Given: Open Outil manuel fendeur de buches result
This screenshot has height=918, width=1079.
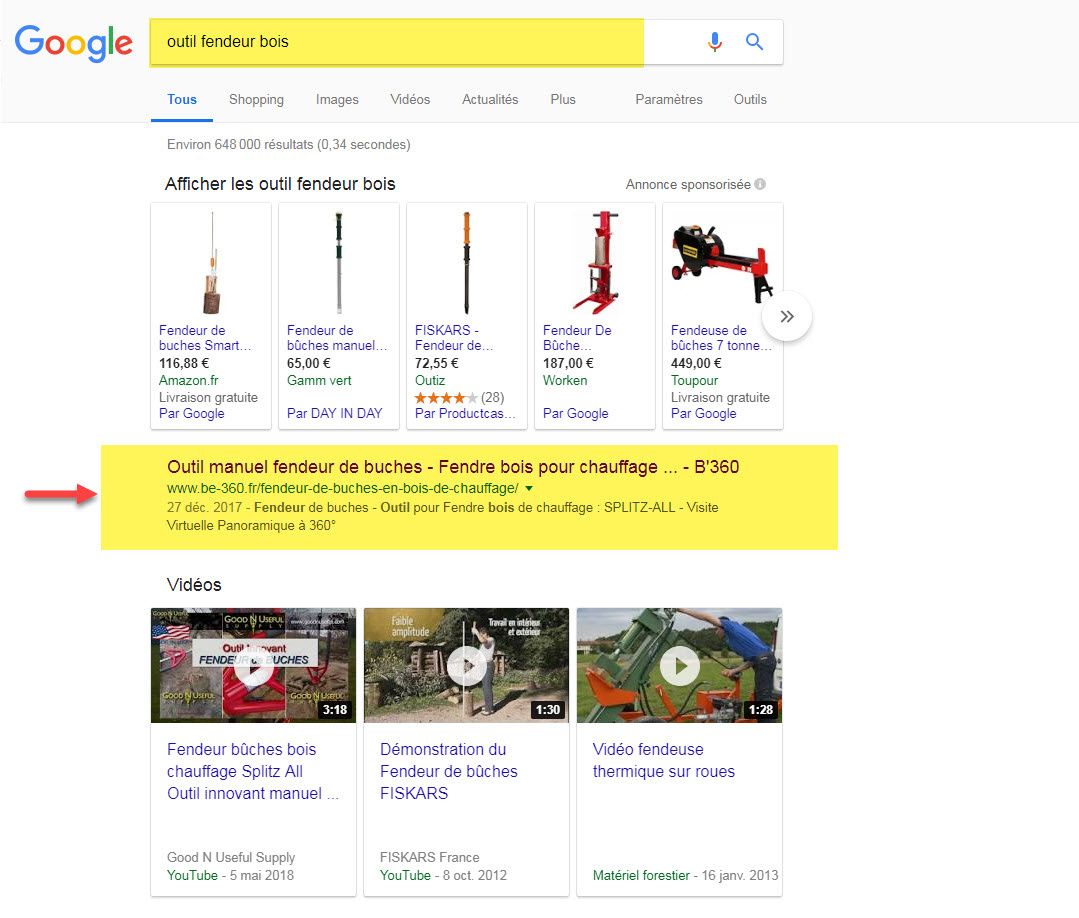Looking at the screenshot, I should (453, 467).
